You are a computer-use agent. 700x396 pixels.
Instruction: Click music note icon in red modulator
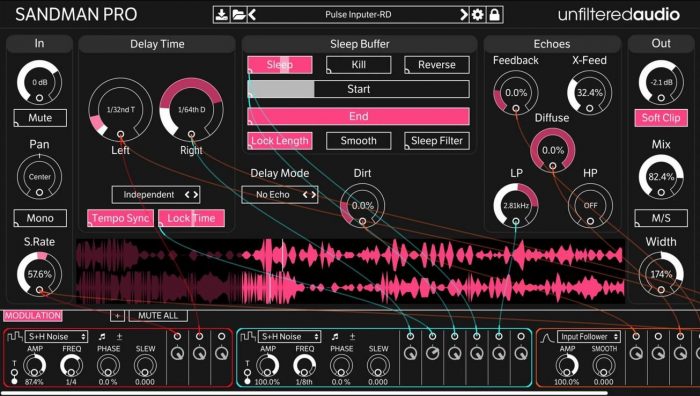pos(102,337)
